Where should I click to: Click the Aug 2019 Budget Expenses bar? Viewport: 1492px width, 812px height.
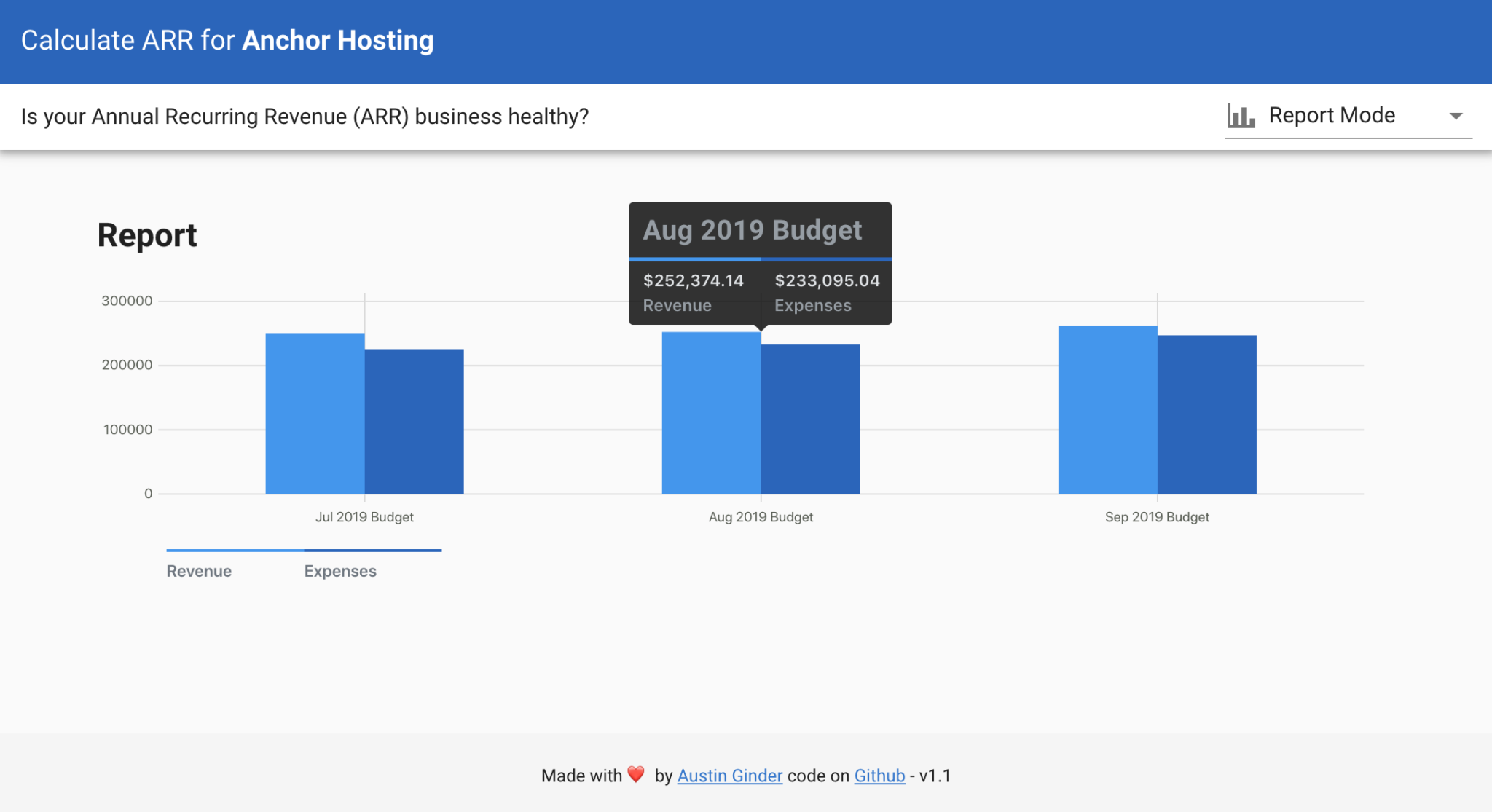810,419
